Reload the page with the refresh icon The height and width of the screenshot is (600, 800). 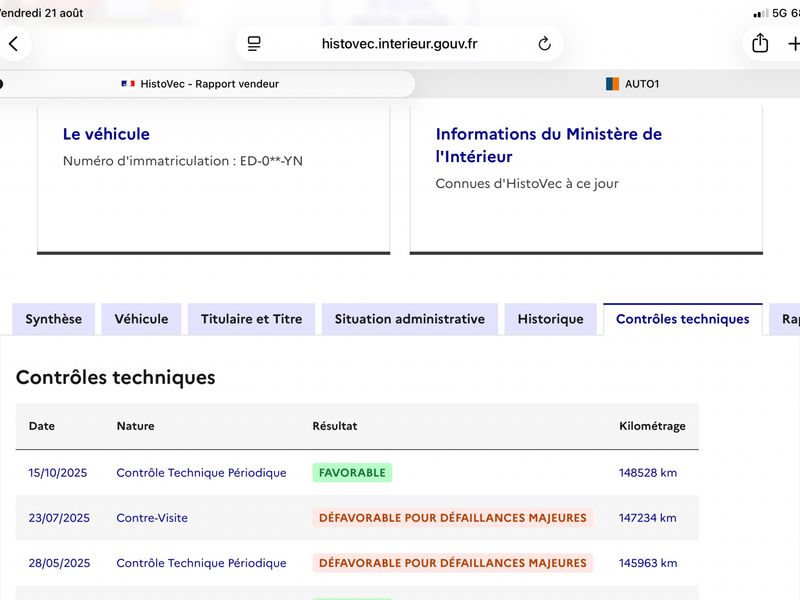point(544,44)
